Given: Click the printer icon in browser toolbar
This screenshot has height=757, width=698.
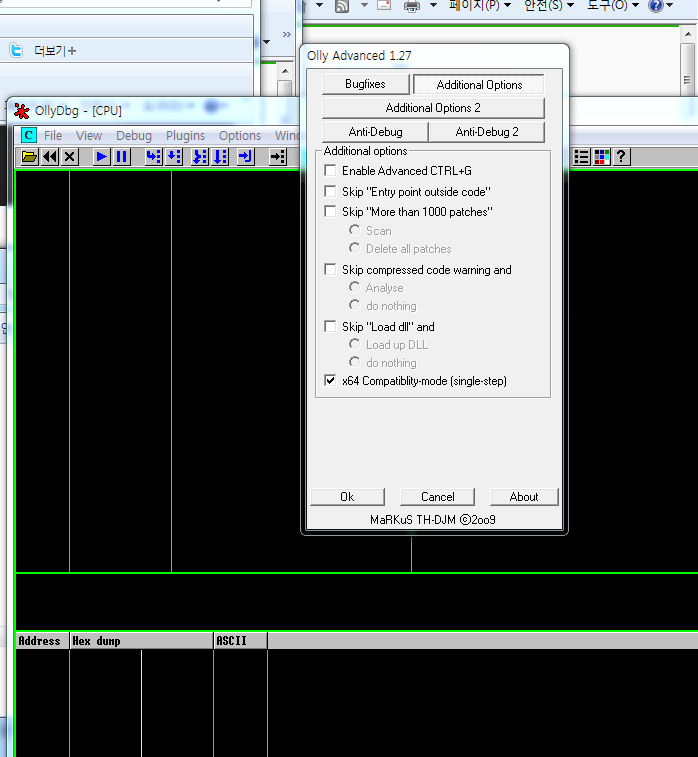Looking at the screenshot, I should tap(412, 6).
